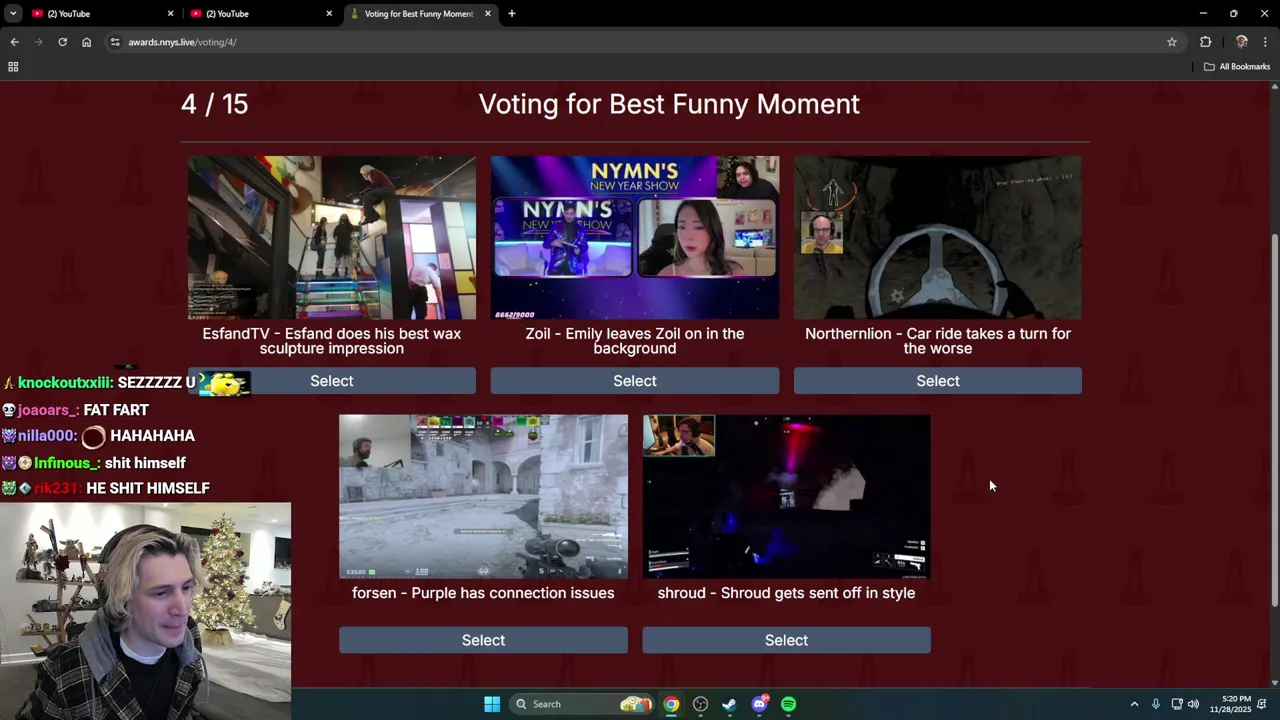Open the Zoil Nymn's New Year Show thumbnail

coord(635,238)
